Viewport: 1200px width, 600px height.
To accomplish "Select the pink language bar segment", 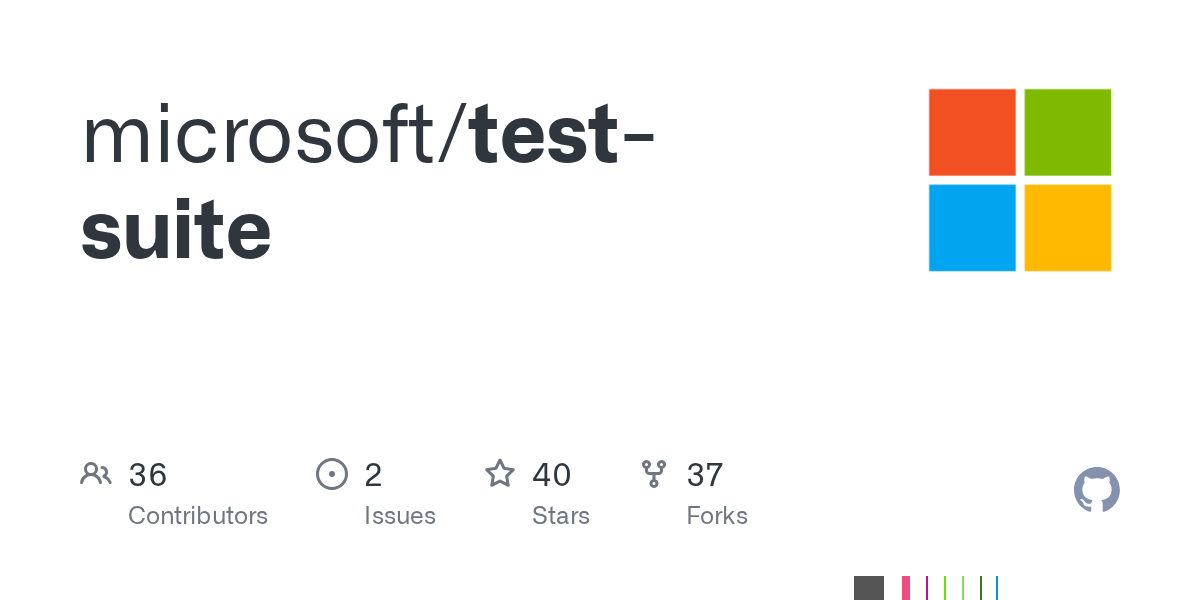I will point(906,588).
